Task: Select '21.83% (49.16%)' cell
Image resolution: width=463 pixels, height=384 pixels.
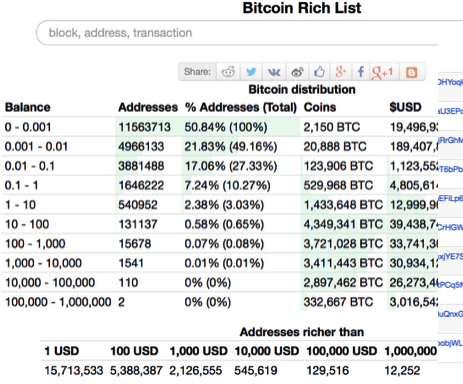Action: tap(231, 146)
